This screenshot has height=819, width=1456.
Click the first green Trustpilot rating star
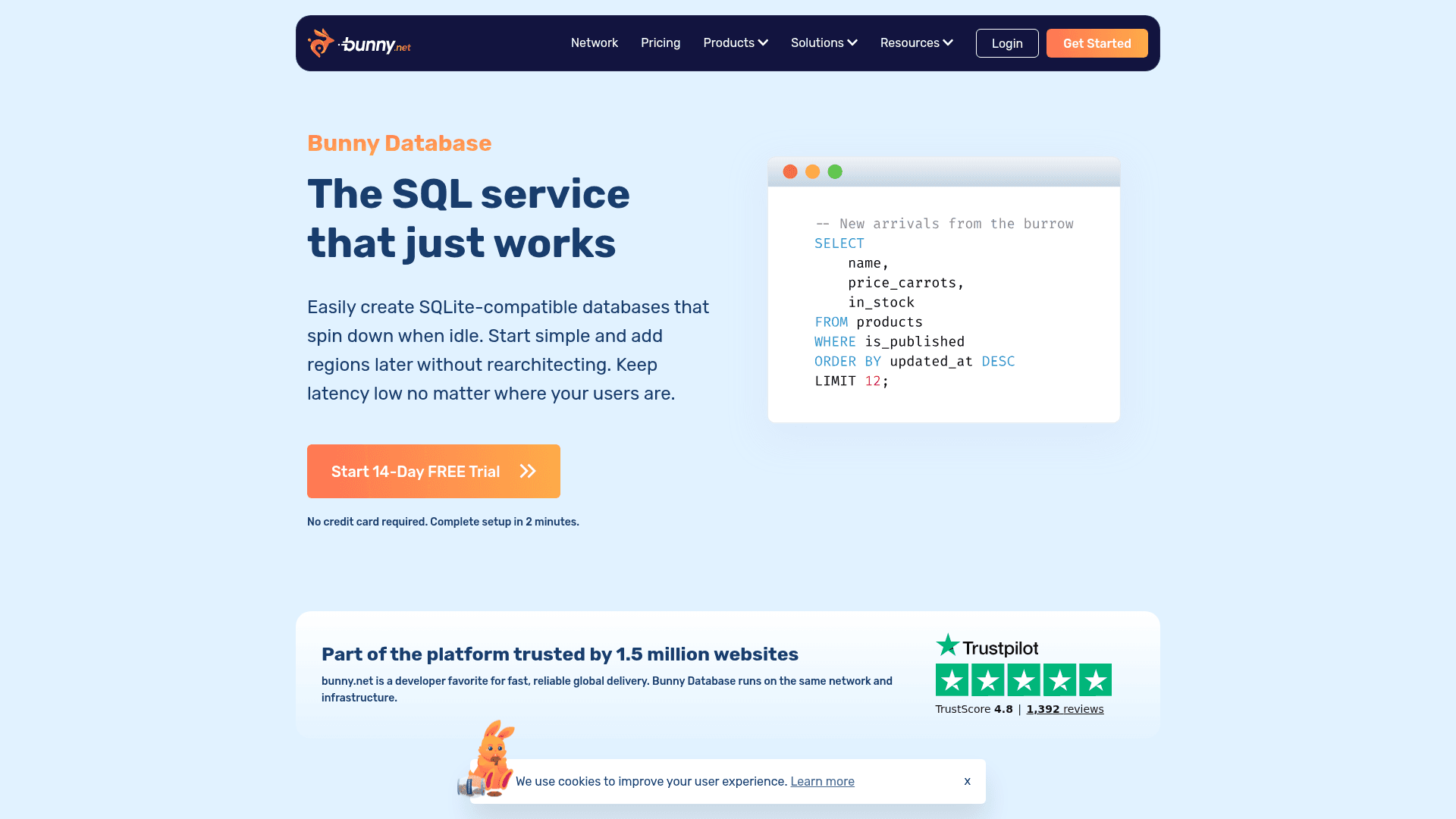[x=952, y=680]
